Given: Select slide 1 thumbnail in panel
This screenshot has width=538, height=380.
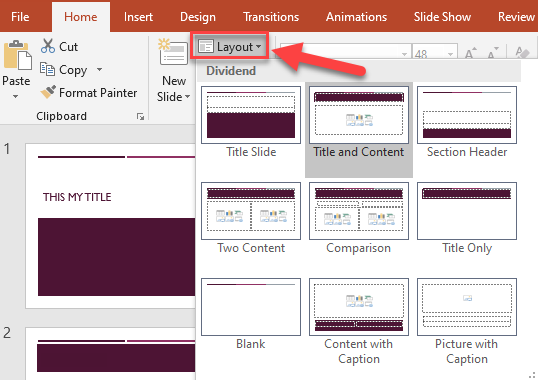Looking at the screenshot, I should 110,226.
